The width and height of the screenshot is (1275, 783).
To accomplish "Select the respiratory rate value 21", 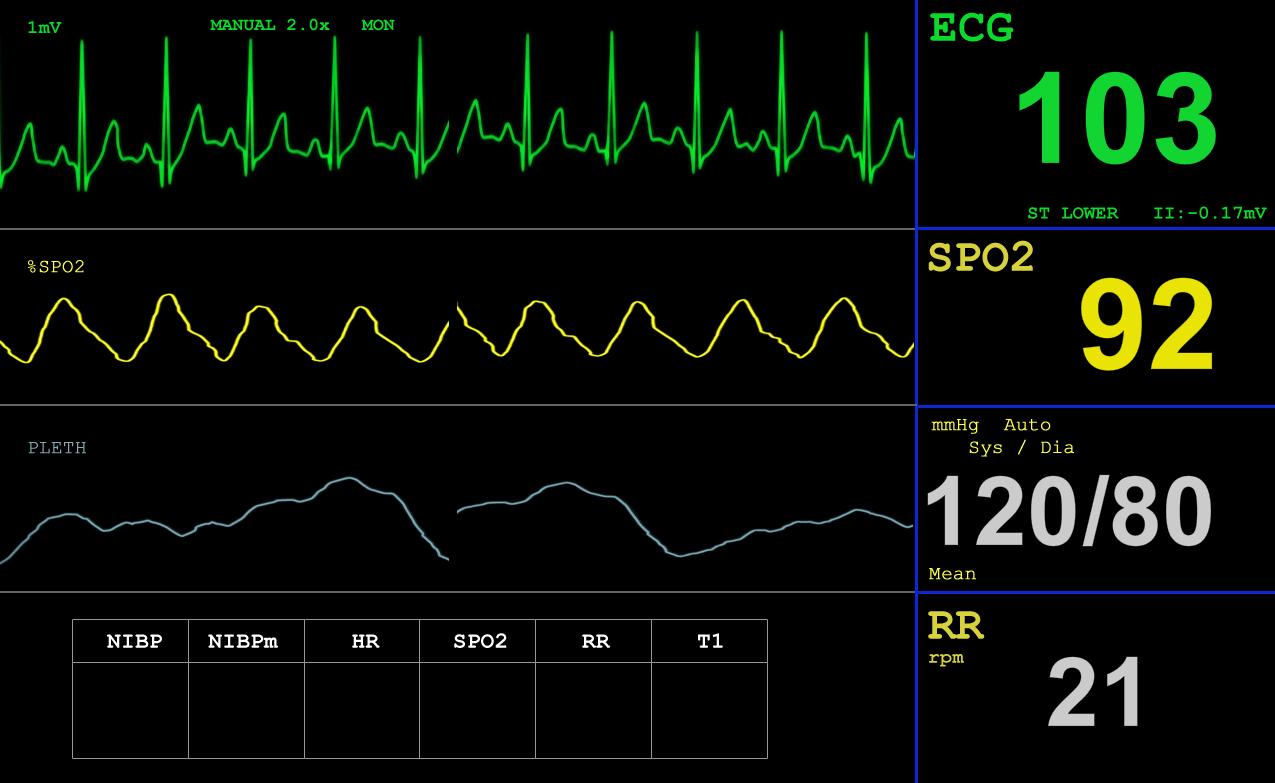I will pos(1096,692).
